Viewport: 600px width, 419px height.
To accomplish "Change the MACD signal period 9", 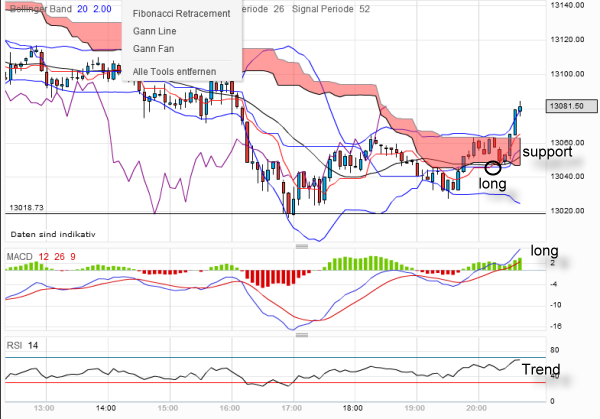I will [73, 257].
